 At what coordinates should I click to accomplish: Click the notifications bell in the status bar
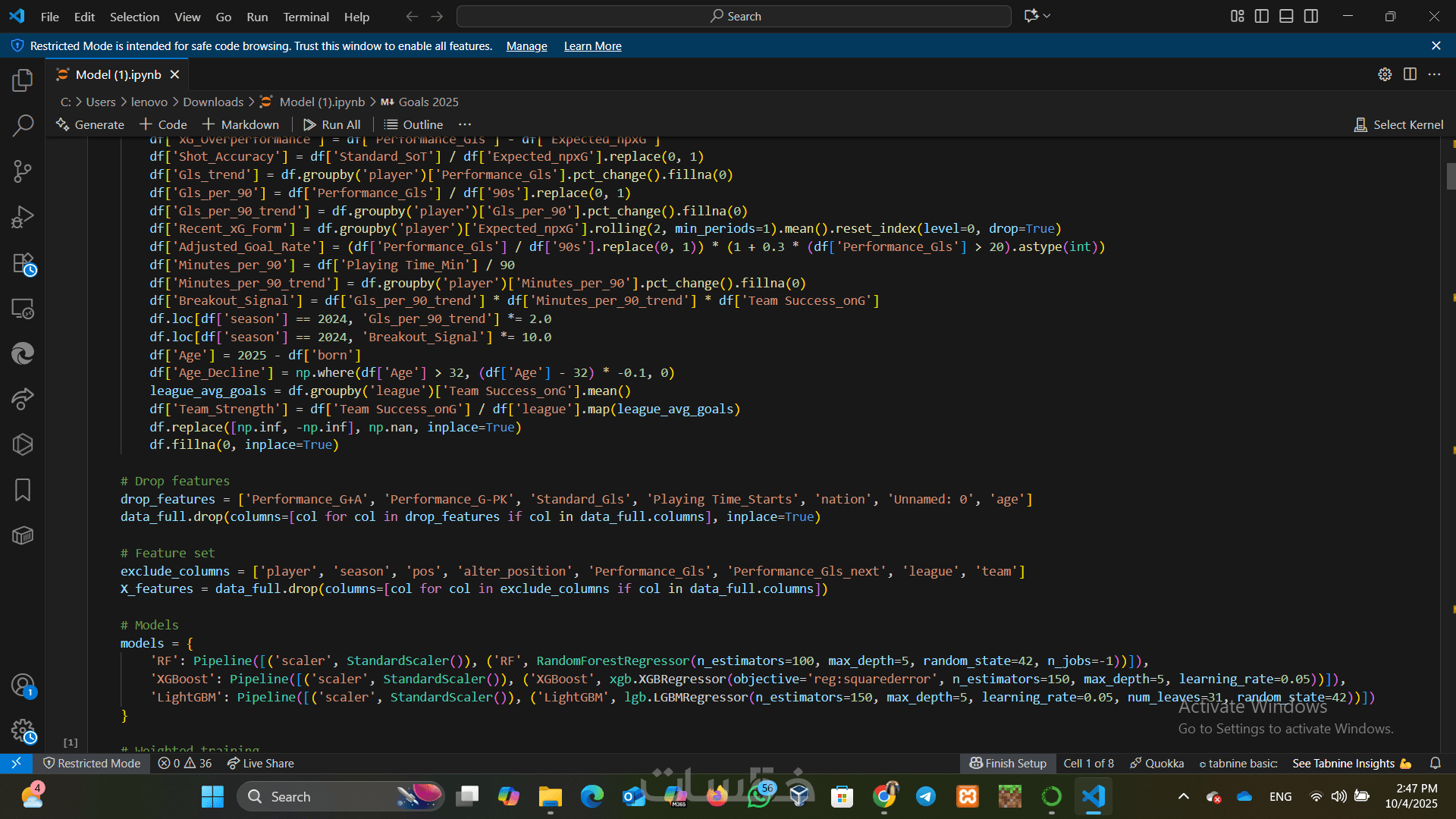1435,764
